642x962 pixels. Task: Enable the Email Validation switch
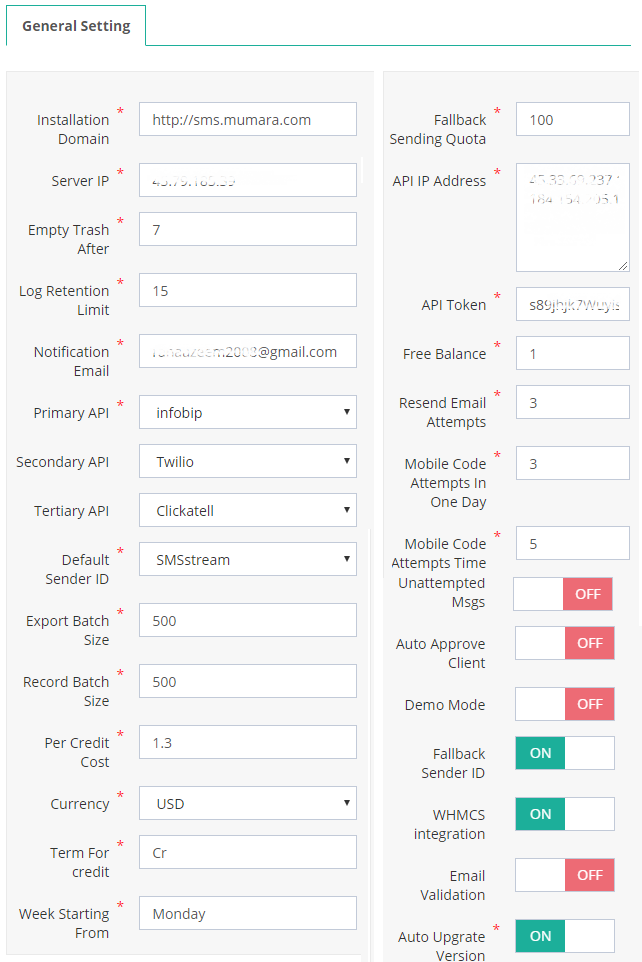tap(564, 875)
